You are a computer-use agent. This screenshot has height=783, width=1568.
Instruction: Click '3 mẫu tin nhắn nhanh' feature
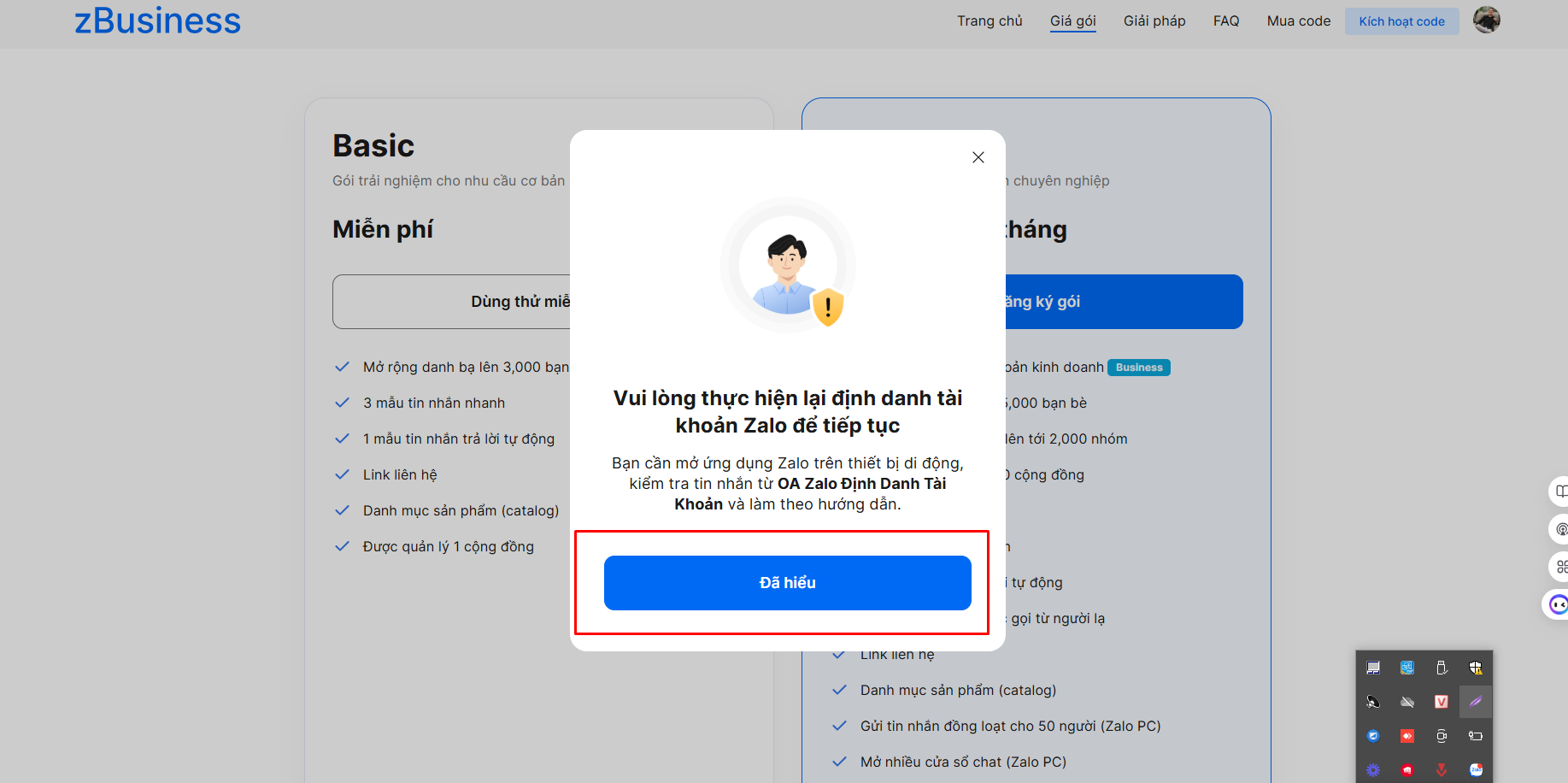tap(434, 403)
